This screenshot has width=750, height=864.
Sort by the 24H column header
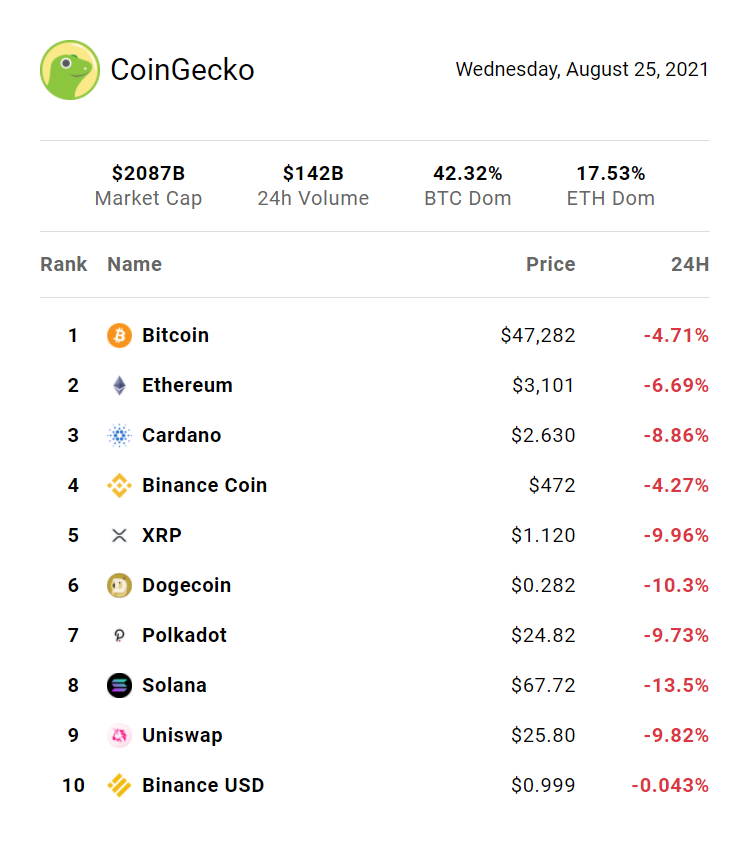(x=690, y=265)
